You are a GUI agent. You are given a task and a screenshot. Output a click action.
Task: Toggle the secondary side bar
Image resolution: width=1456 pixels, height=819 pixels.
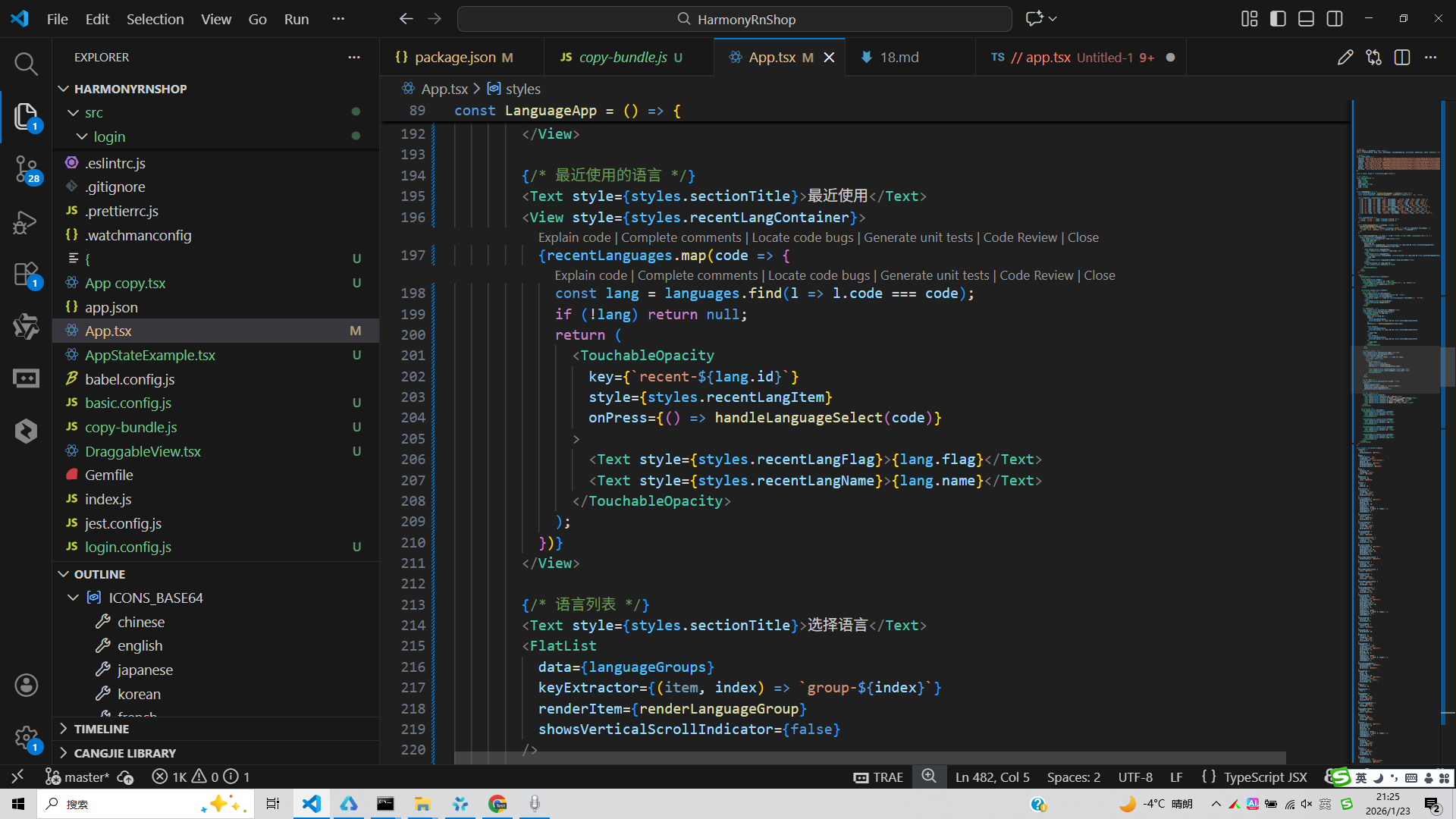[x=1335, y=19]
